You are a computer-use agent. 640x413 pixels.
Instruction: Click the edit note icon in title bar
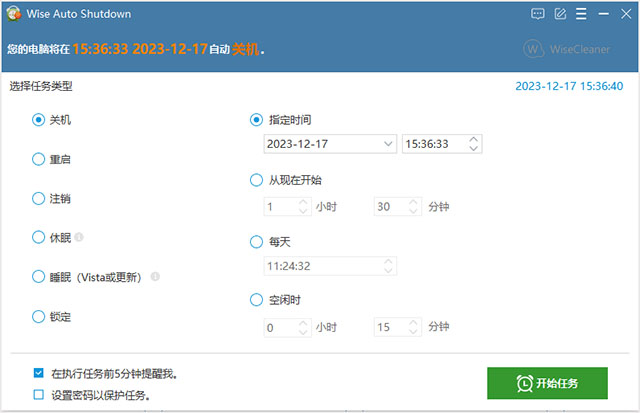(x=560, y=14)
